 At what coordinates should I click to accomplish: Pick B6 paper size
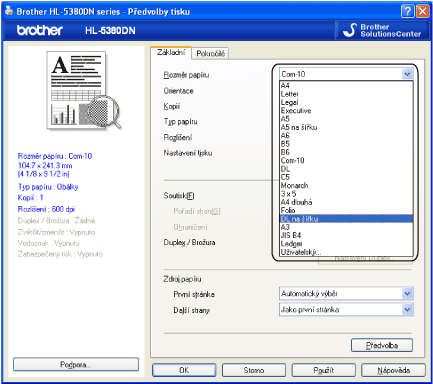tap(346, 152)
